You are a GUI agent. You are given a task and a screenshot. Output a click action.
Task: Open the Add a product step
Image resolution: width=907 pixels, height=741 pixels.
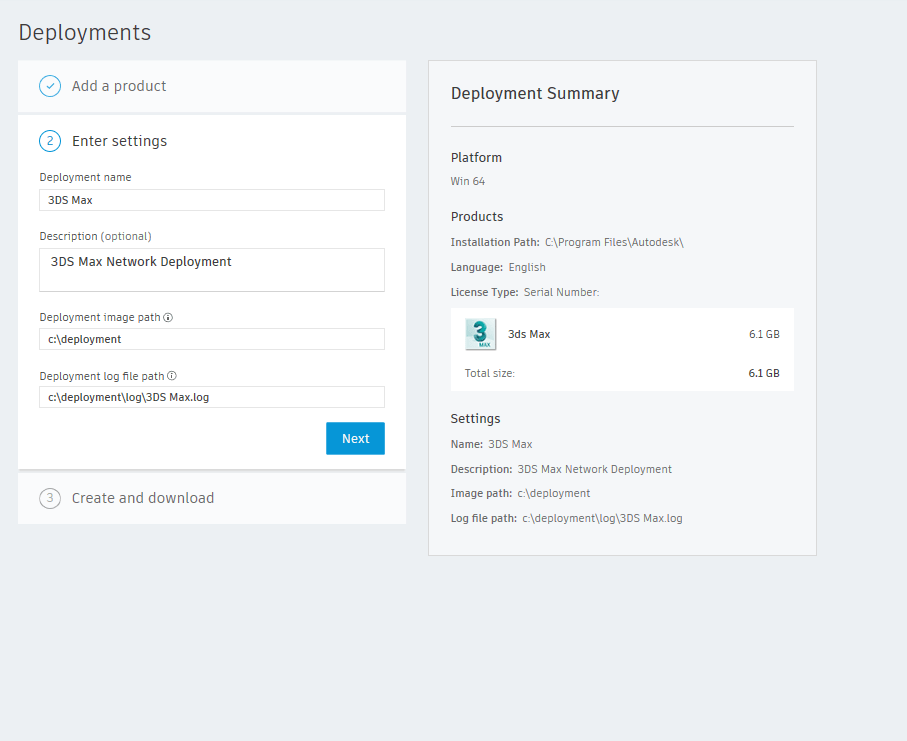212,86
